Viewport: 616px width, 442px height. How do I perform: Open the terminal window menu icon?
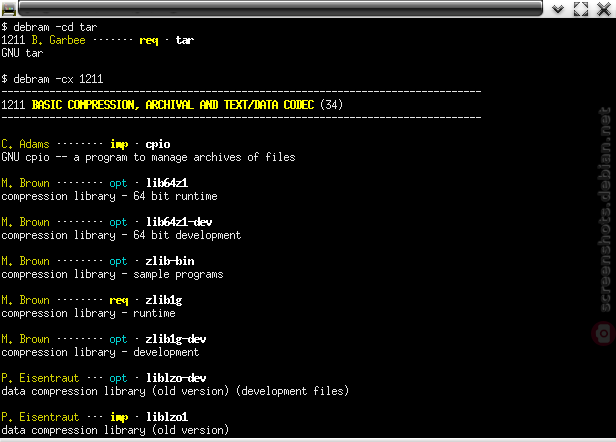9,9
